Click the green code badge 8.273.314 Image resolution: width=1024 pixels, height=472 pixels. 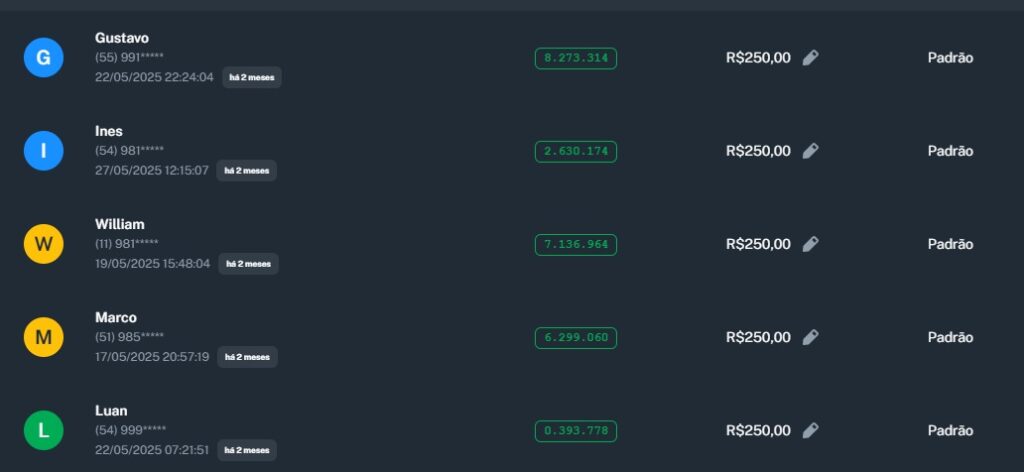pyautogui.click(x=575, y=58)
